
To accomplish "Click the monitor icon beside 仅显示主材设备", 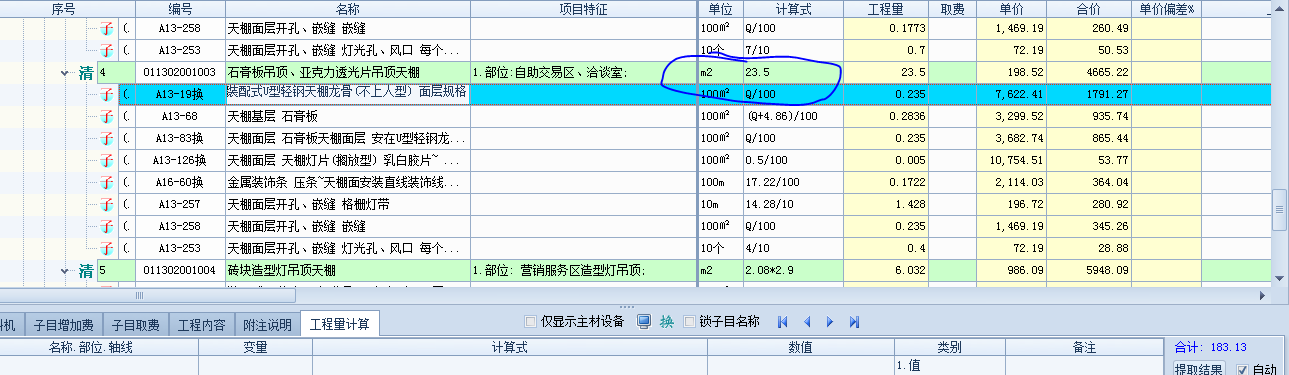I will [644, 322].
